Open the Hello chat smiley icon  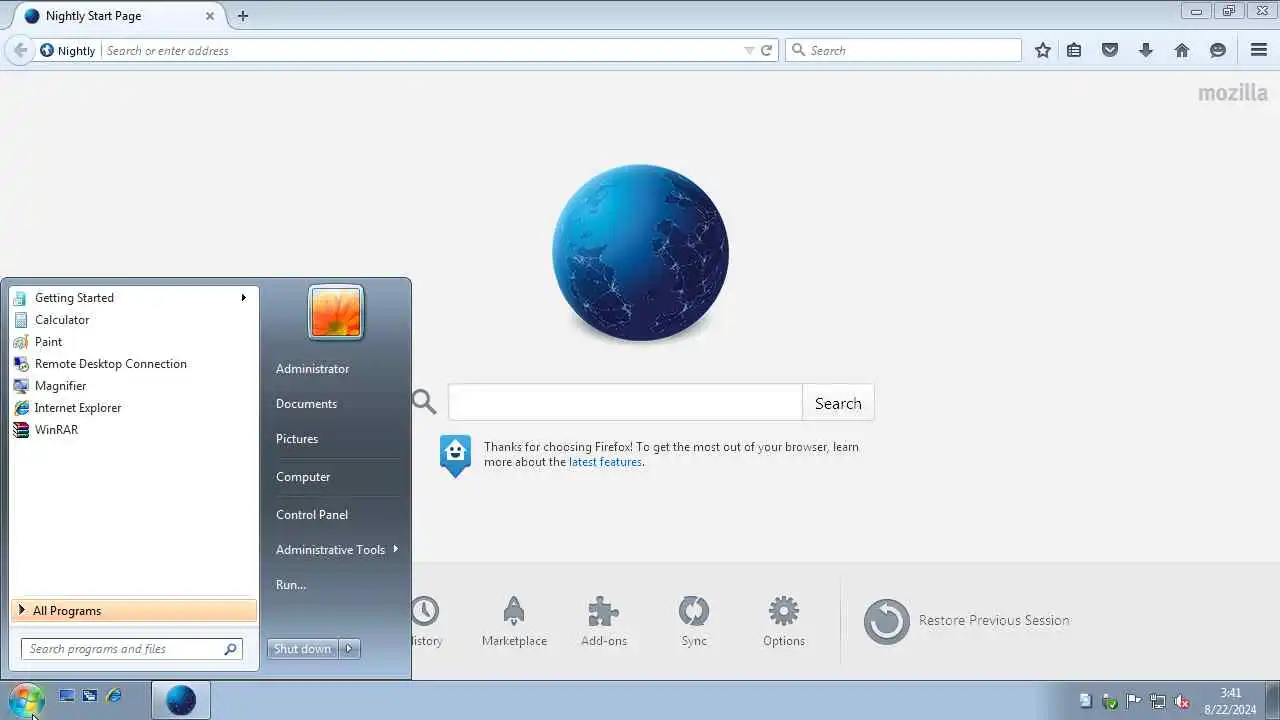(x=1218, y=50)
